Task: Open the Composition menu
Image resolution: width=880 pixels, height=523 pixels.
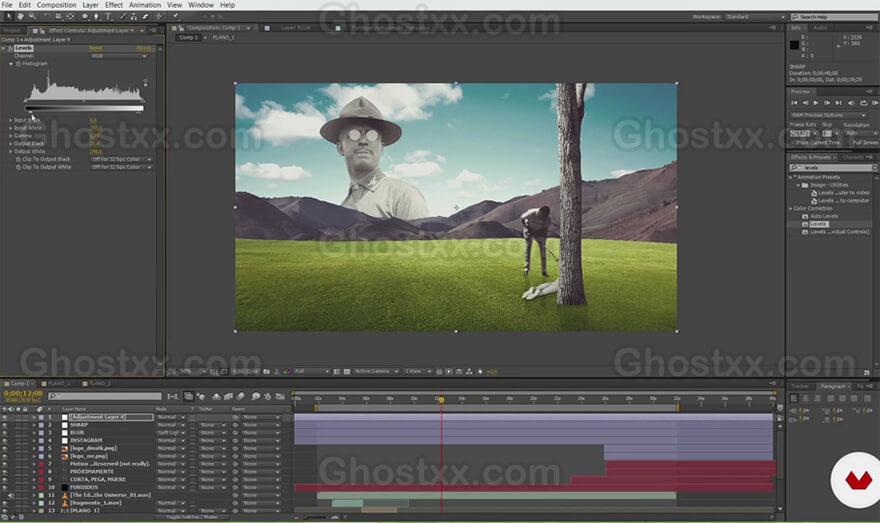Action: coord(56,5)
